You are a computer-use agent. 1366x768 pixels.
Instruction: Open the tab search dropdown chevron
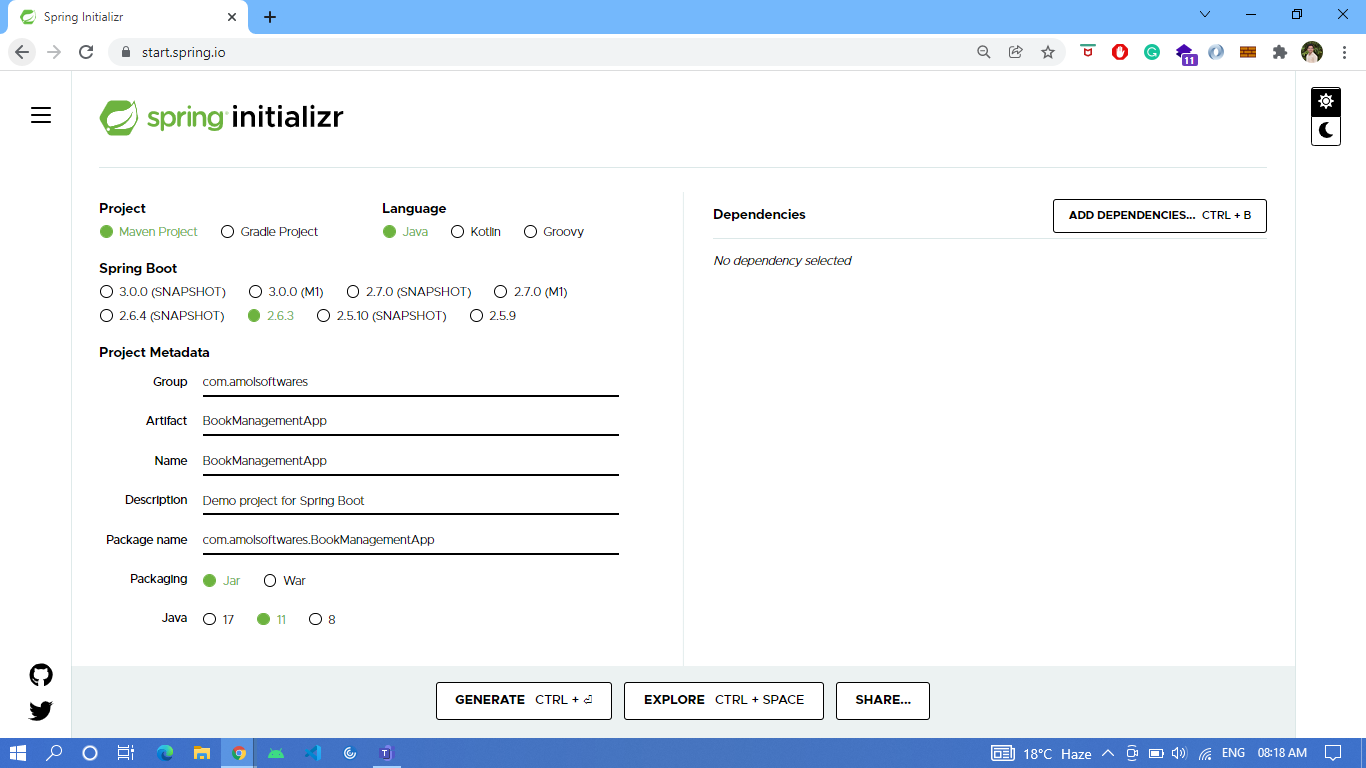(1205, 15)
